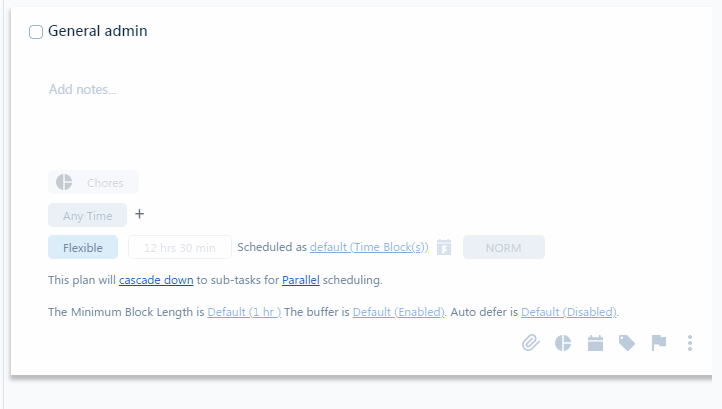Open the category pie-chart icon in bottom toolbar

tap(563, 343)
